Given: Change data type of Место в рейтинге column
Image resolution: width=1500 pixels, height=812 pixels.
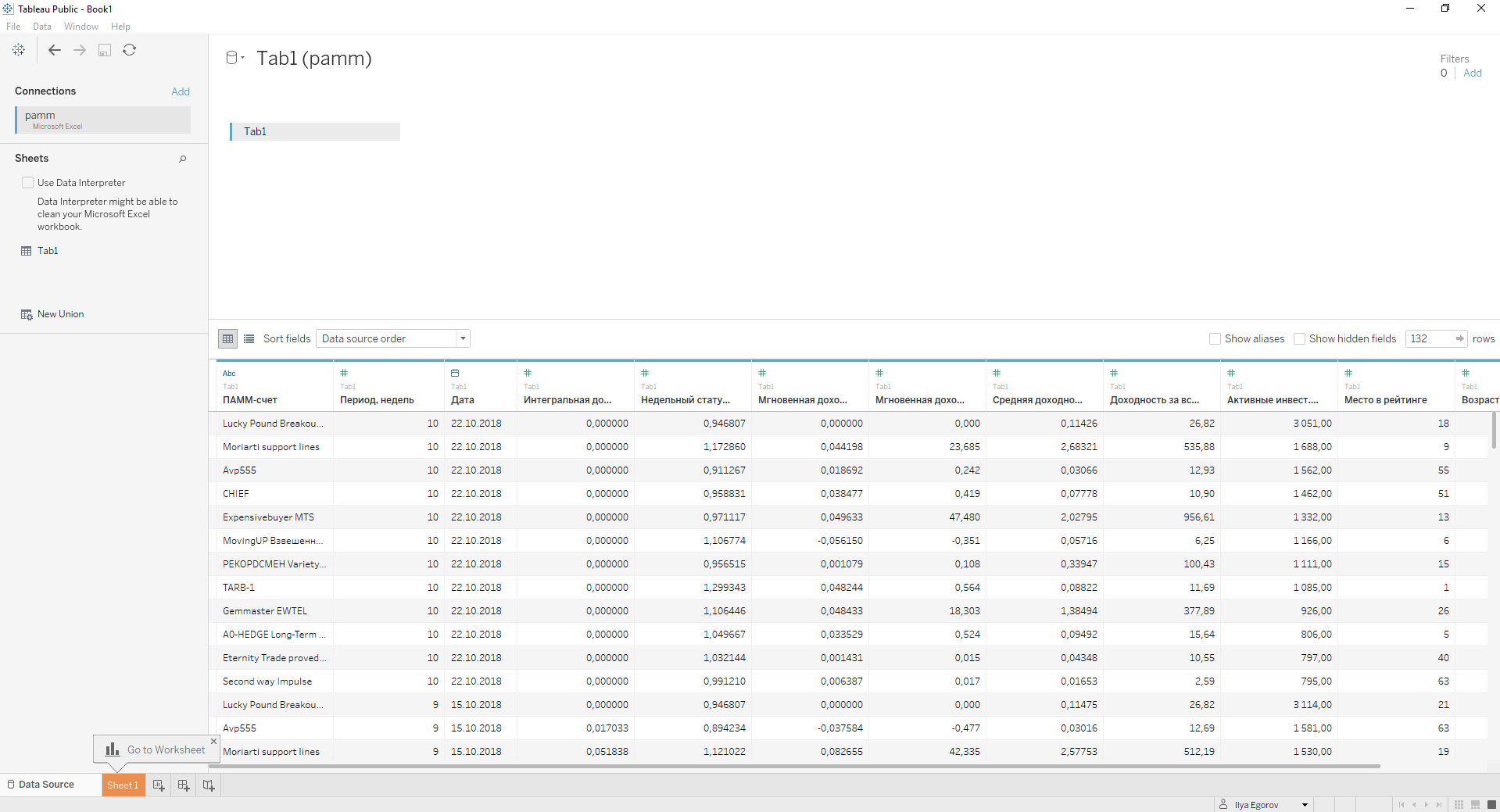Looking at the screenshot, I should tap(1348, 373).
